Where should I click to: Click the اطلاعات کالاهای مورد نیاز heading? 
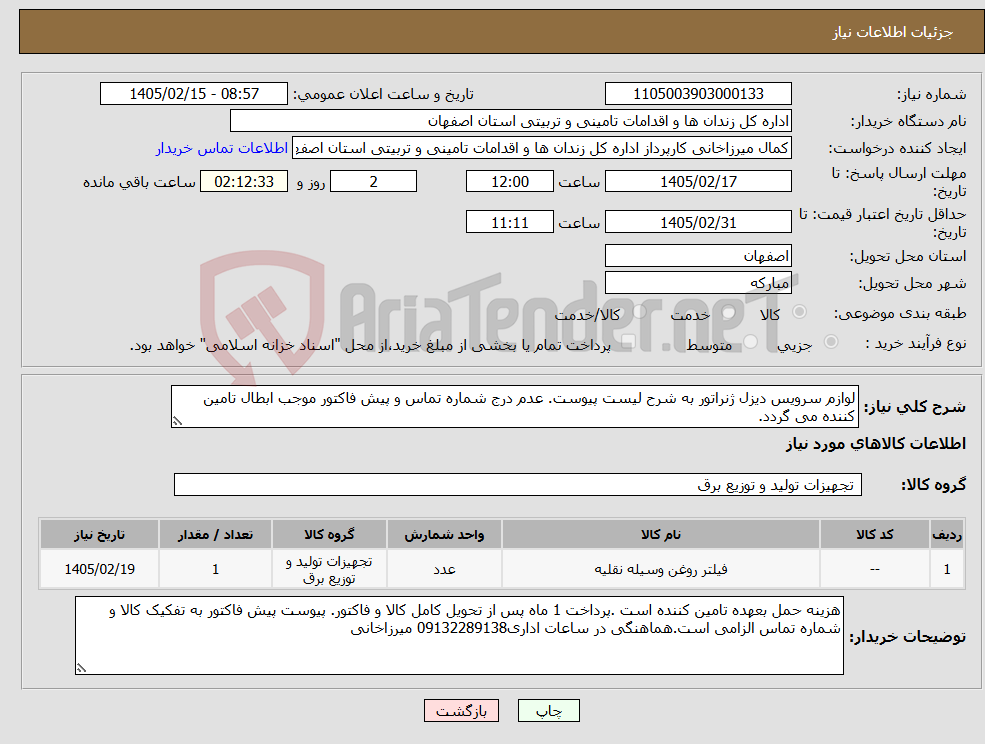pyautogui.click(x=876, y=444)
